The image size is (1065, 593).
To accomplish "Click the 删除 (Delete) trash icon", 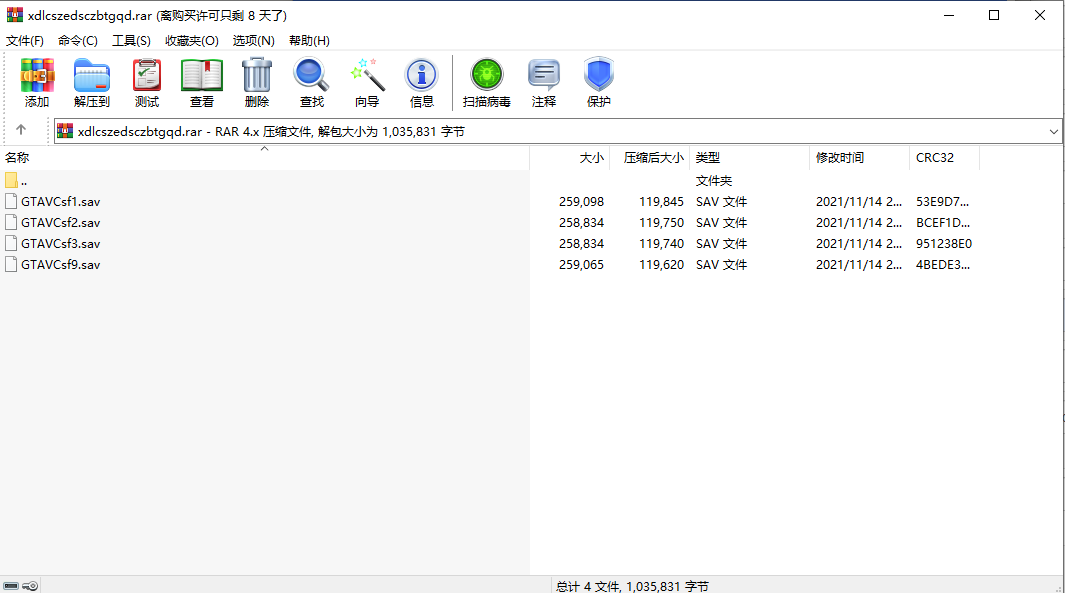I will (257, 75).
